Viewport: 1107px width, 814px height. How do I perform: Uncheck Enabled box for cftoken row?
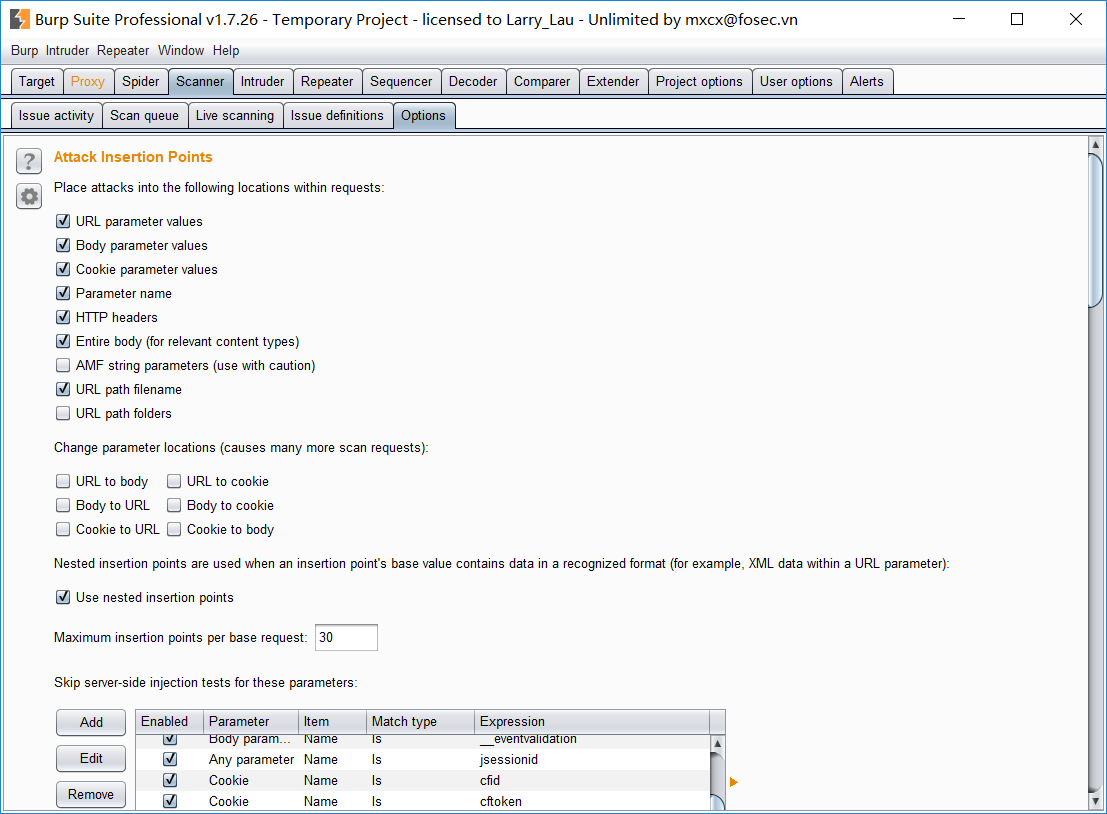click(x=169, y=801)
